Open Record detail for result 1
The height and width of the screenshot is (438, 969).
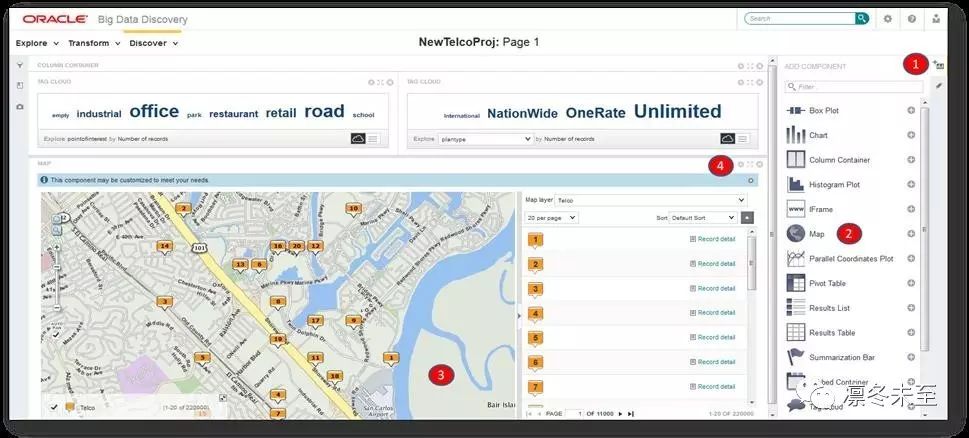[713, 239]
